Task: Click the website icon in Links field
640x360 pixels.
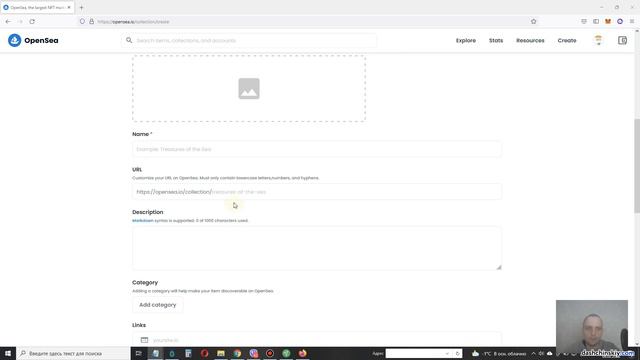Action: coord(144,340)
